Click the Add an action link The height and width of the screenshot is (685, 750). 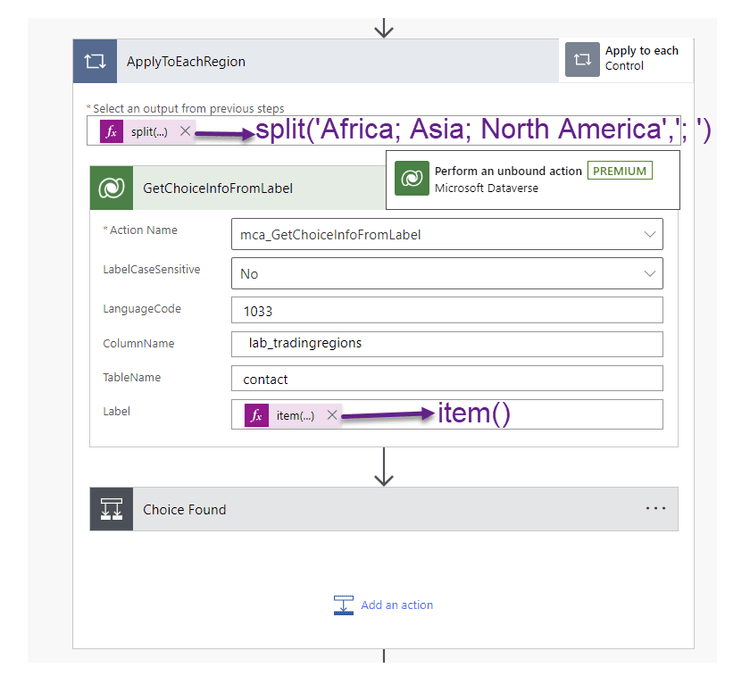coord(397,605)
